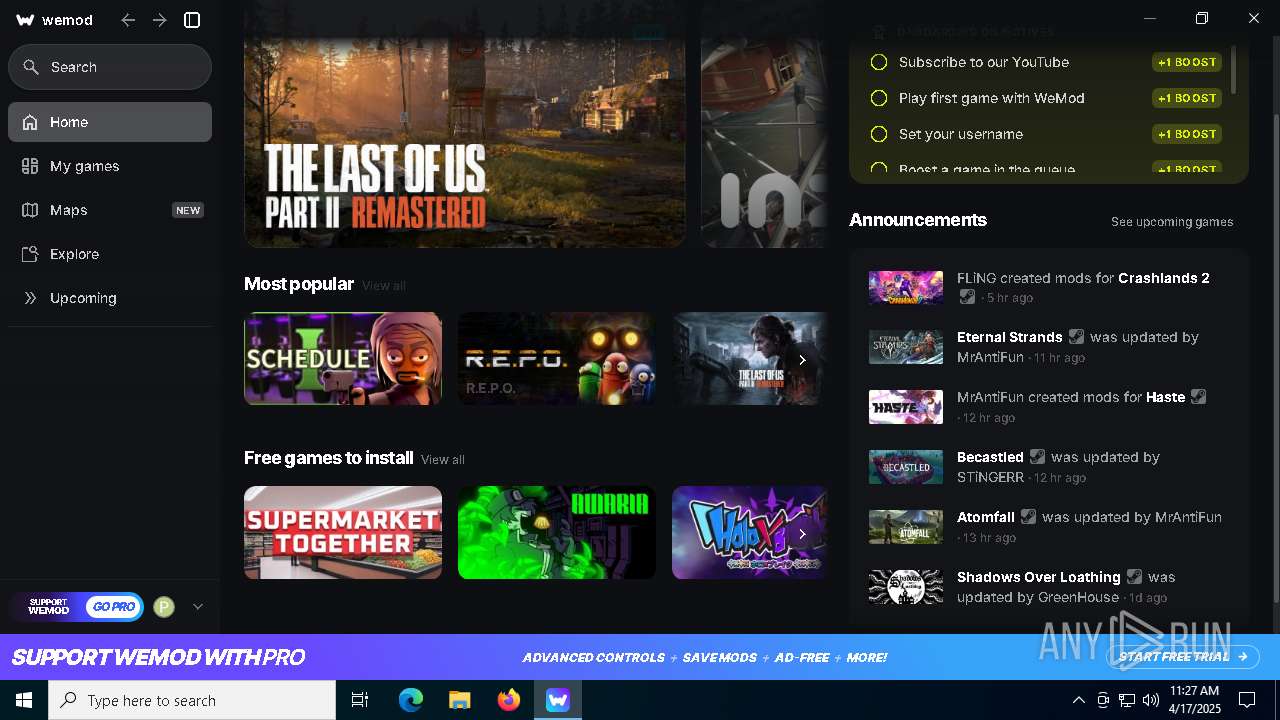Open the Explore section
This screenshot has height=720, width=1280.
click(110, 254)
